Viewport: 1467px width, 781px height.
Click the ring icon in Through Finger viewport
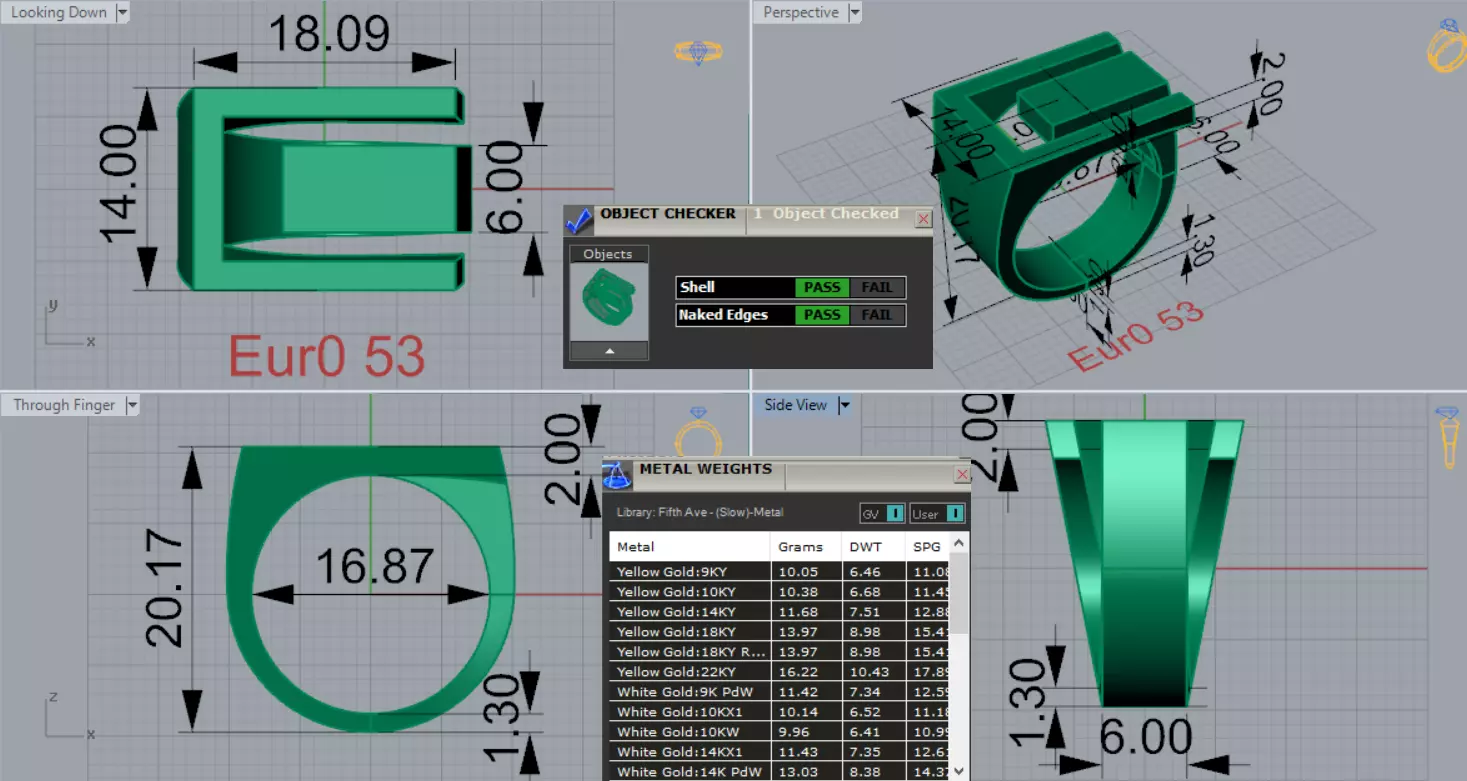[x=697, y=434]
